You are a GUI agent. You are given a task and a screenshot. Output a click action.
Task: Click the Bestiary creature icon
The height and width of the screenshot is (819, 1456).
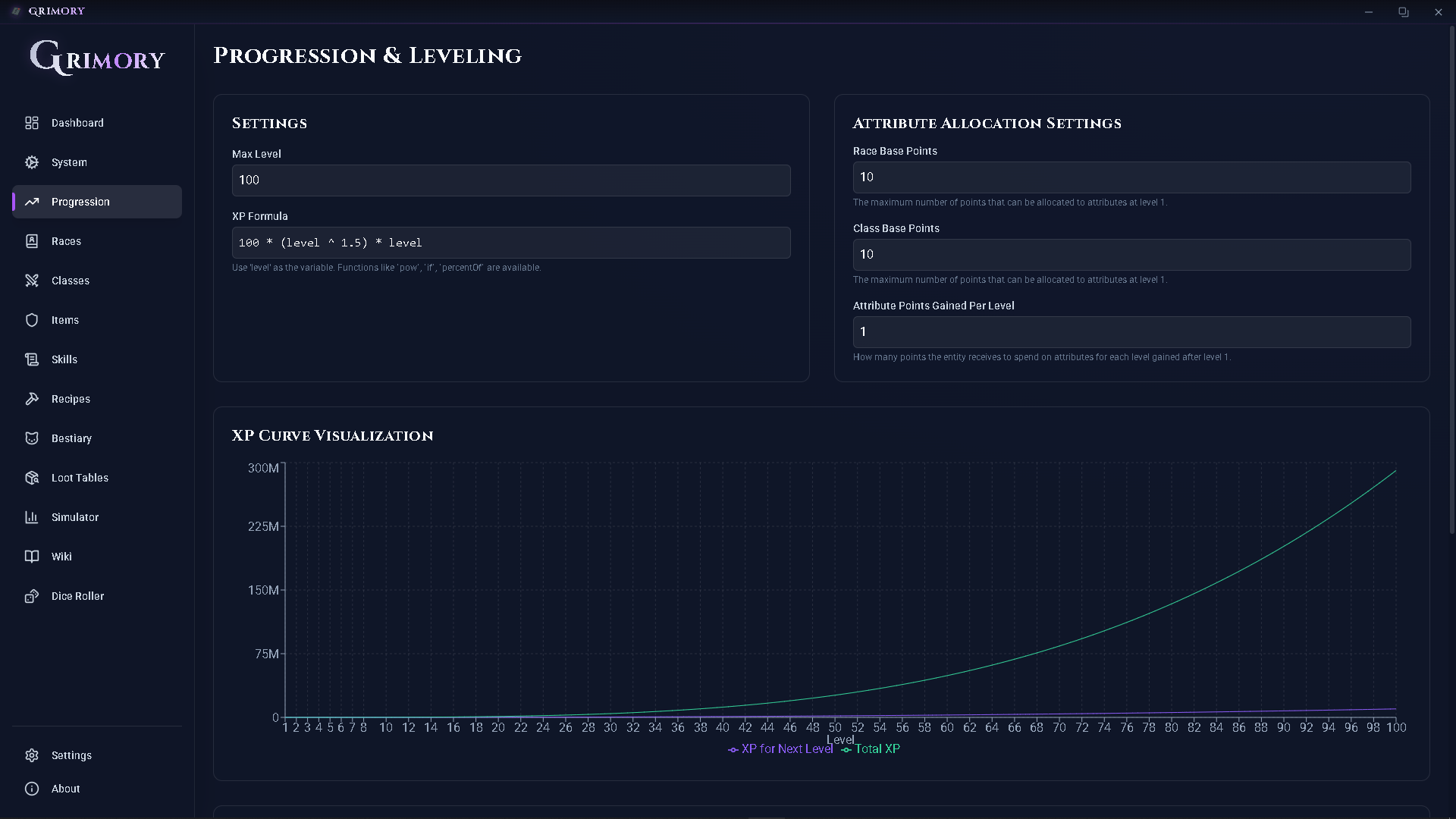(x=32, y=438)
